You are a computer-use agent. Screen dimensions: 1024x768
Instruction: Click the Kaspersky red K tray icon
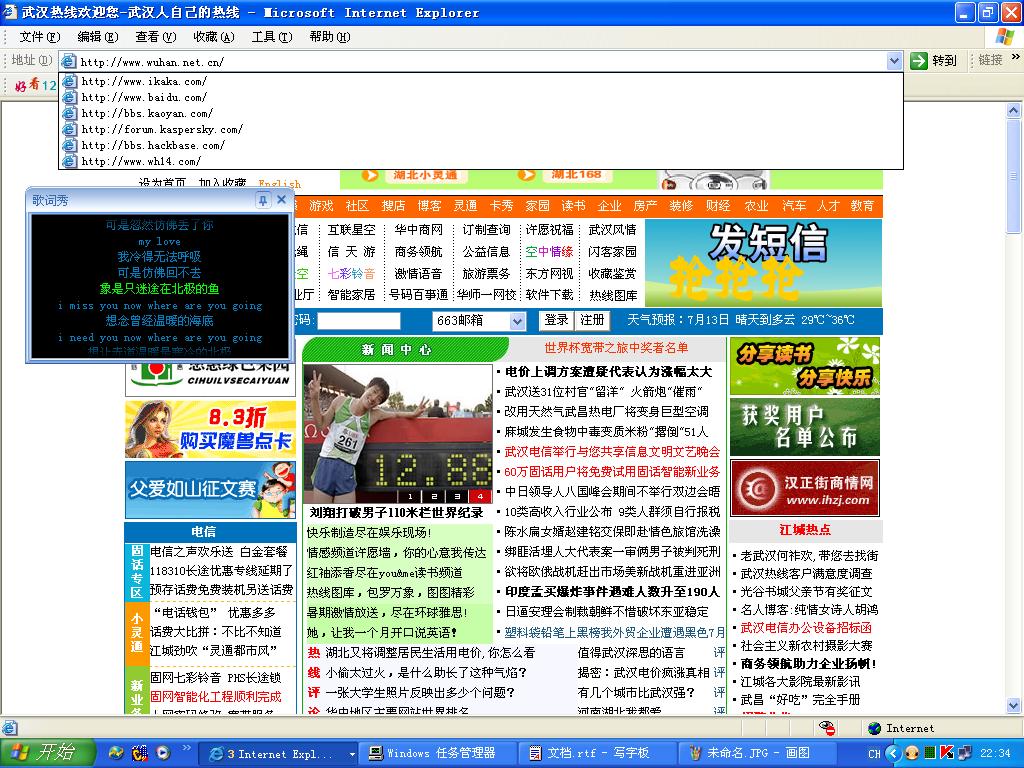point(948,753)
